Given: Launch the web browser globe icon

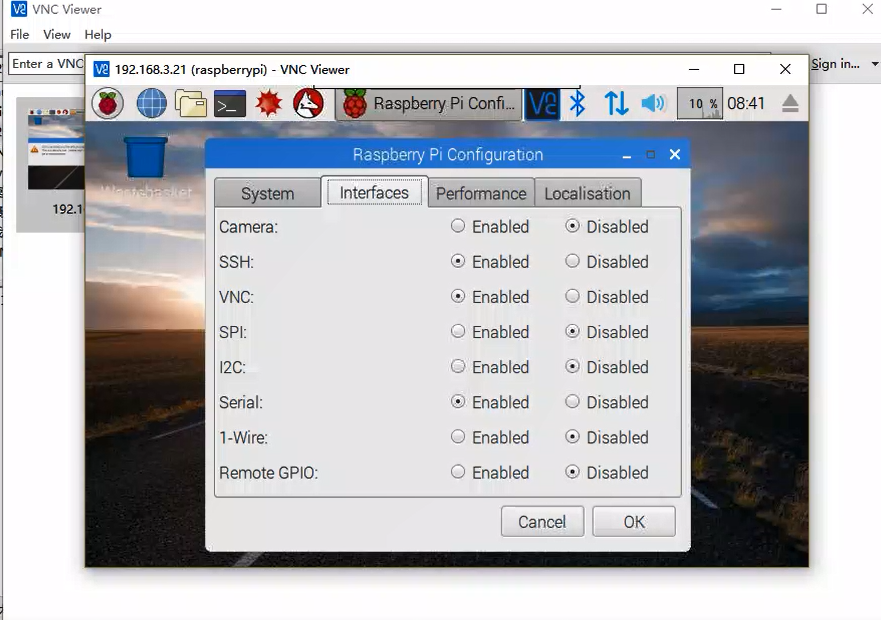Looking at the screenshot, I should pyautogui.click(x=151, y=103).
